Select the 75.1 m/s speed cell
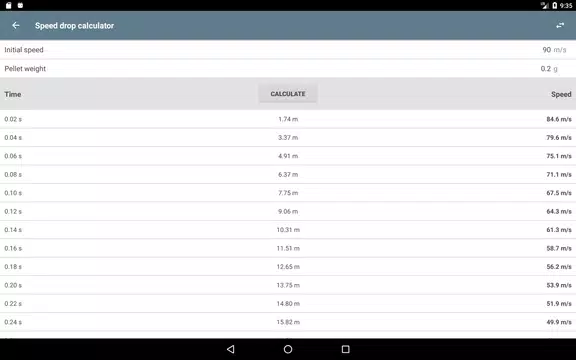 (559, 156)
